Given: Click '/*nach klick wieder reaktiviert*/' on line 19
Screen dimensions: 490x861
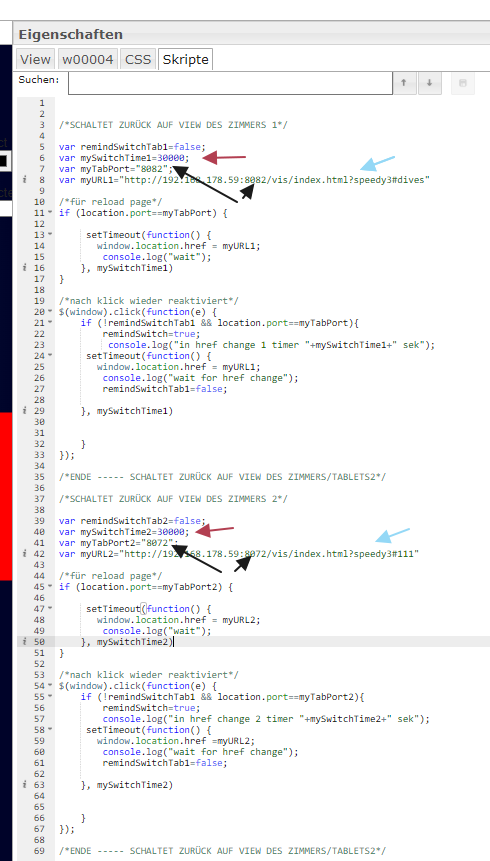Looking at the screenshot, I should (x=149, y=300).
